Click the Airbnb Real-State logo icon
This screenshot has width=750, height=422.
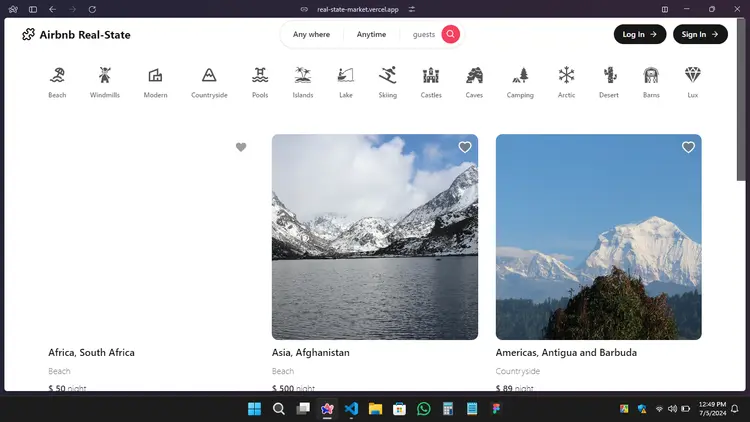pyautogui.click(x=28, y=34)
